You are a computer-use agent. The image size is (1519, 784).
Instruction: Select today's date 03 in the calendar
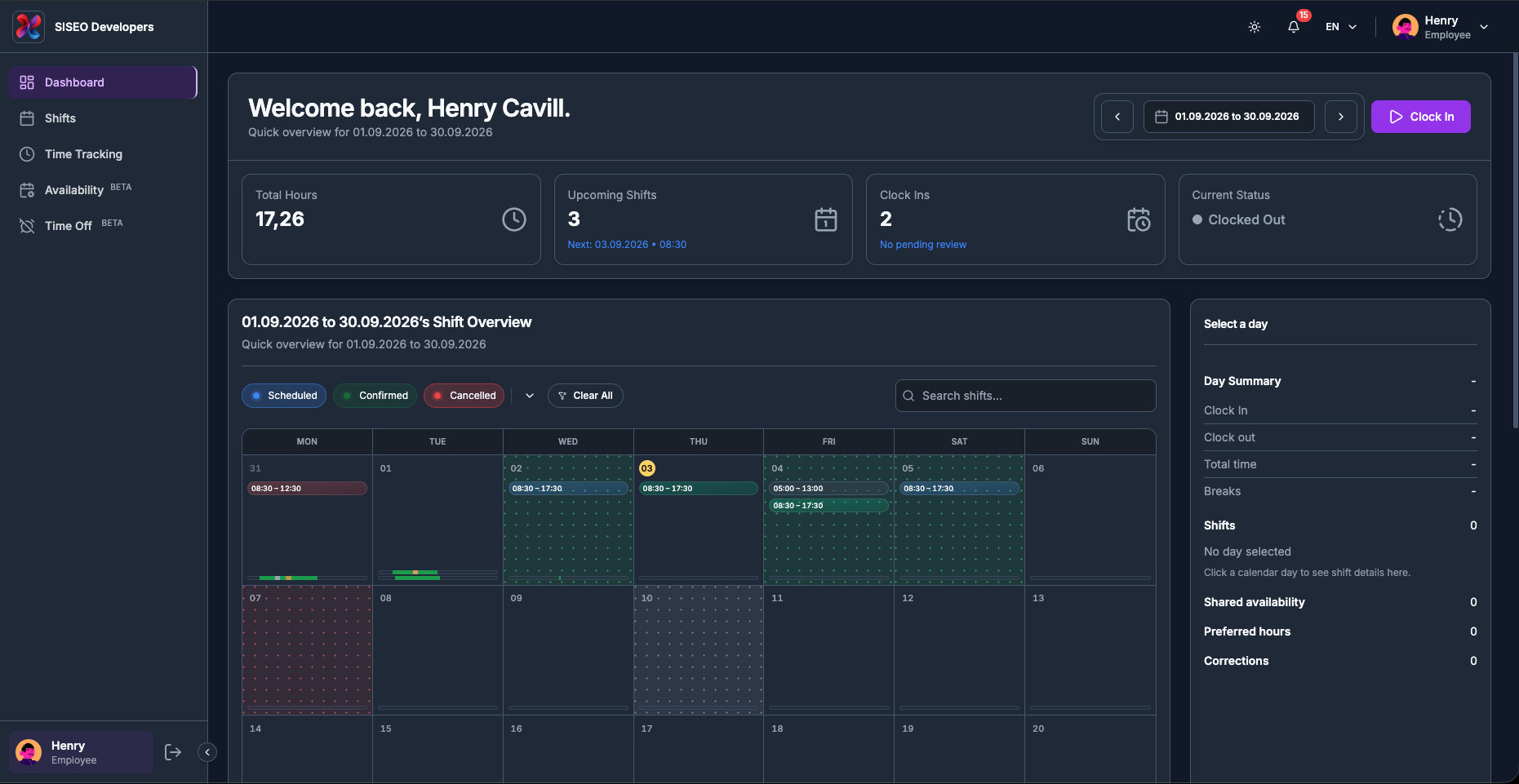[647, 468]
